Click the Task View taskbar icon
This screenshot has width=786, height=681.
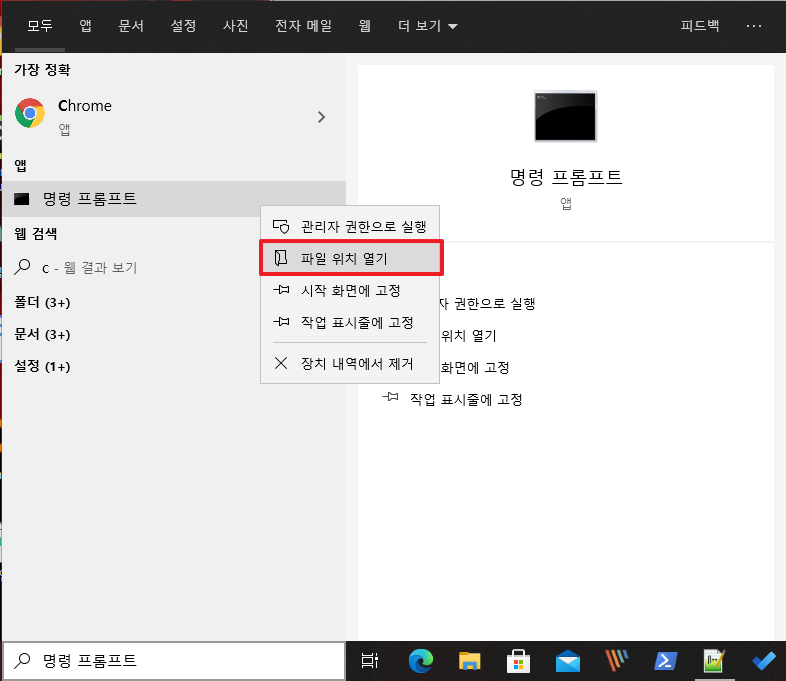click(370, 661)
